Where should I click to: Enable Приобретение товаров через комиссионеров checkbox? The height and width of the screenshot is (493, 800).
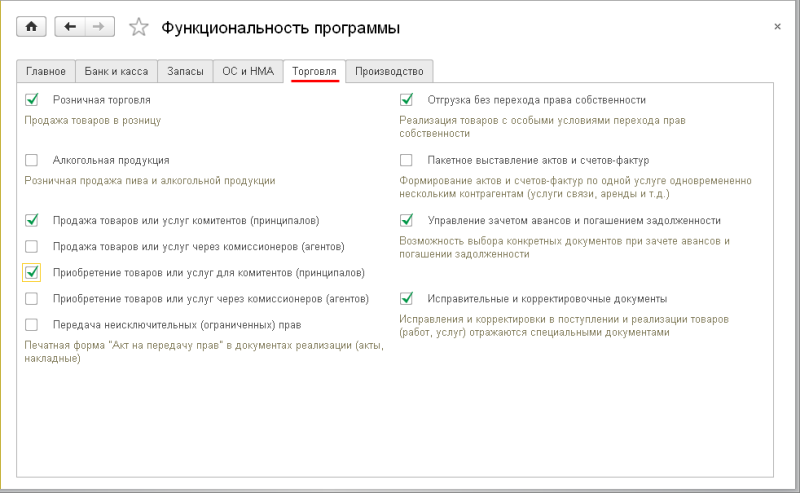point(32,298)
